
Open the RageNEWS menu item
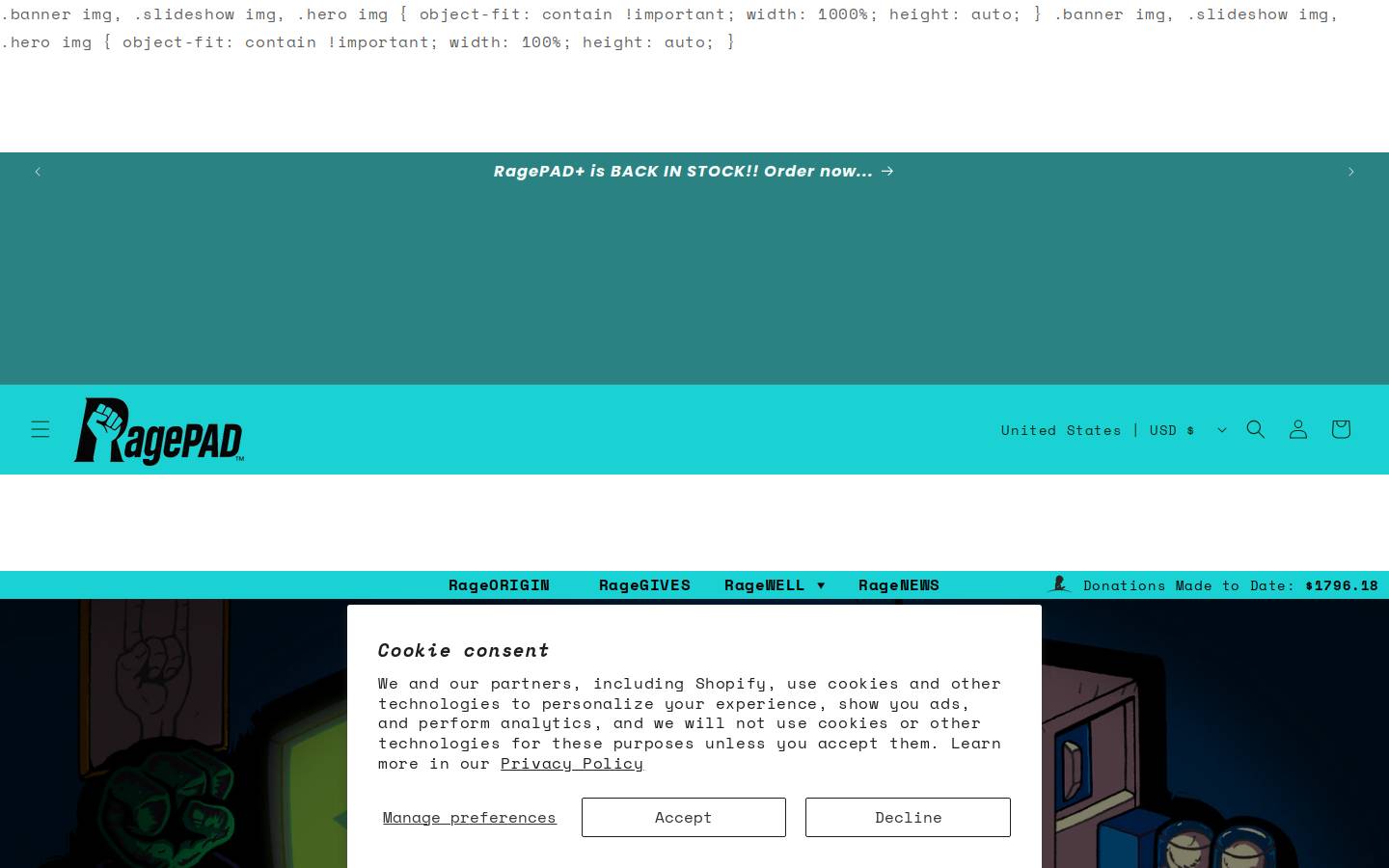click(899, 585)
